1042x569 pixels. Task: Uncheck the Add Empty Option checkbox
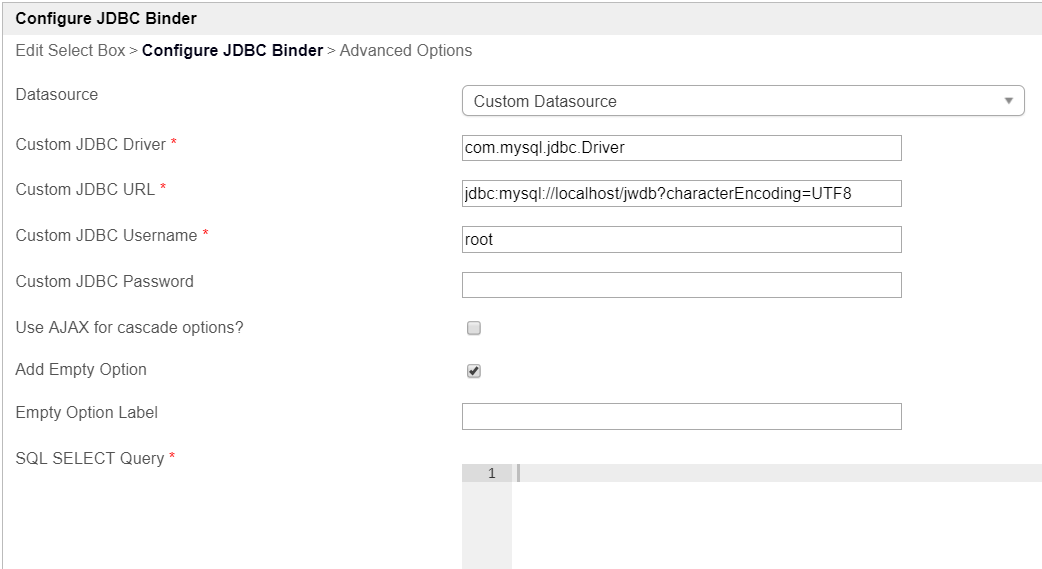tap(474, 371)
